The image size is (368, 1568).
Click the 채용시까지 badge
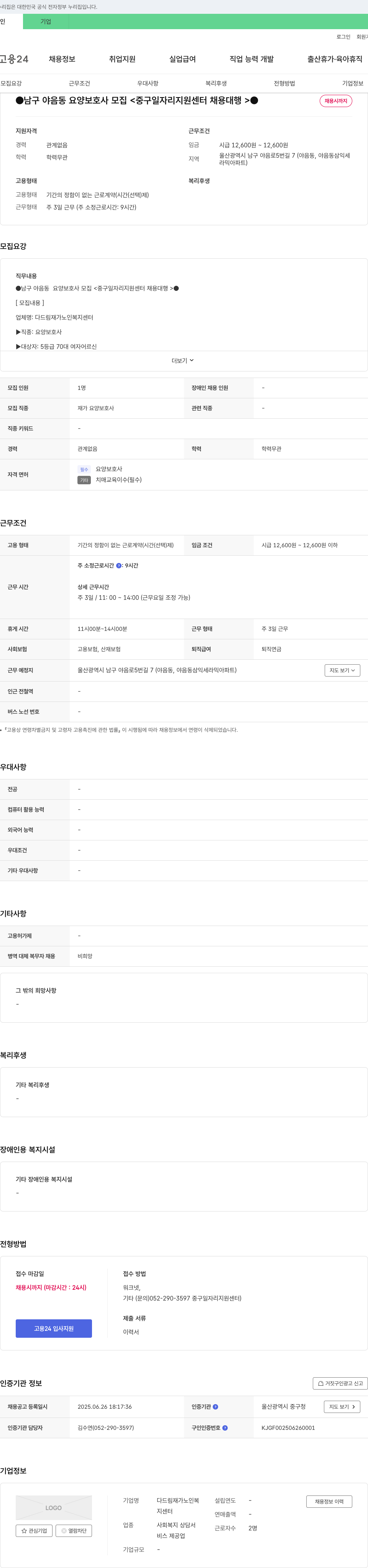(336, 101)
